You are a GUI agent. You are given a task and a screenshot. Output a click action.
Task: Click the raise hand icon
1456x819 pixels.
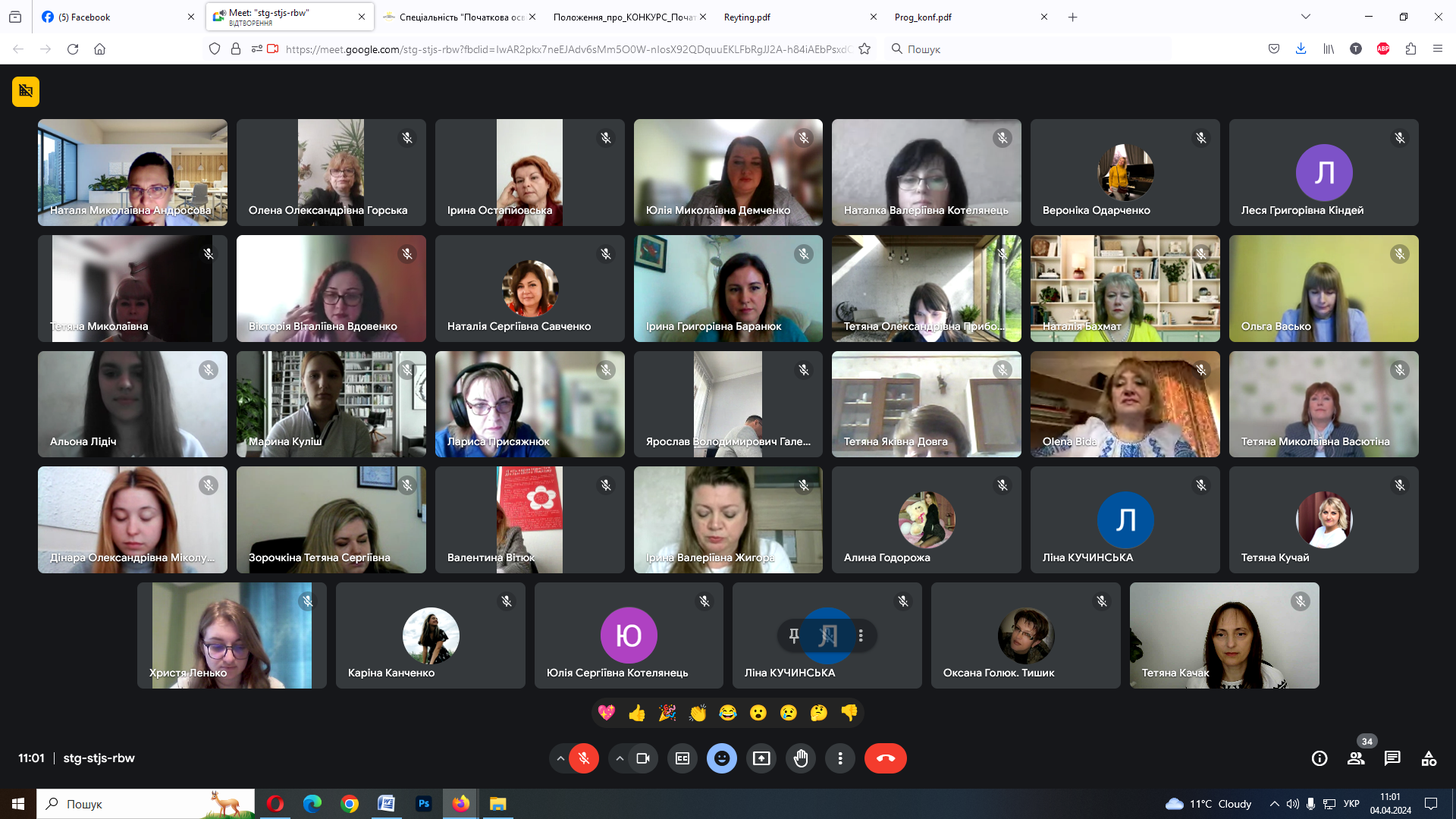[x=801, y=758]
